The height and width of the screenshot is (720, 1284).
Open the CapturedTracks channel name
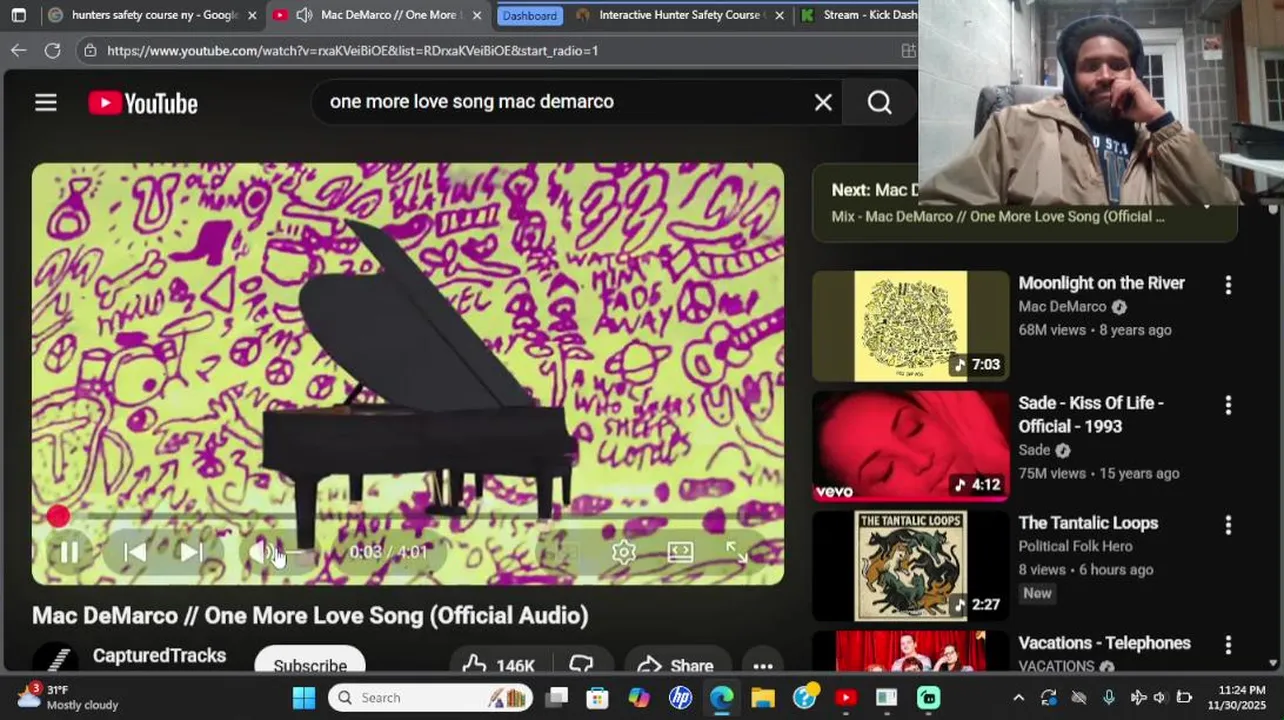click(159, 656)
